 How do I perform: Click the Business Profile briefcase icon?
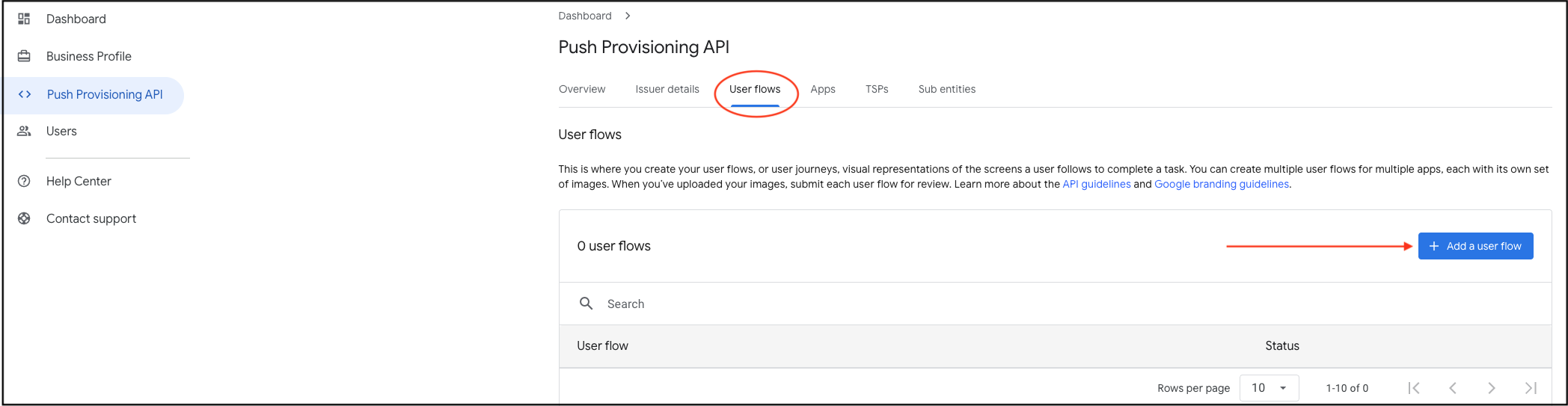[24, 56]
